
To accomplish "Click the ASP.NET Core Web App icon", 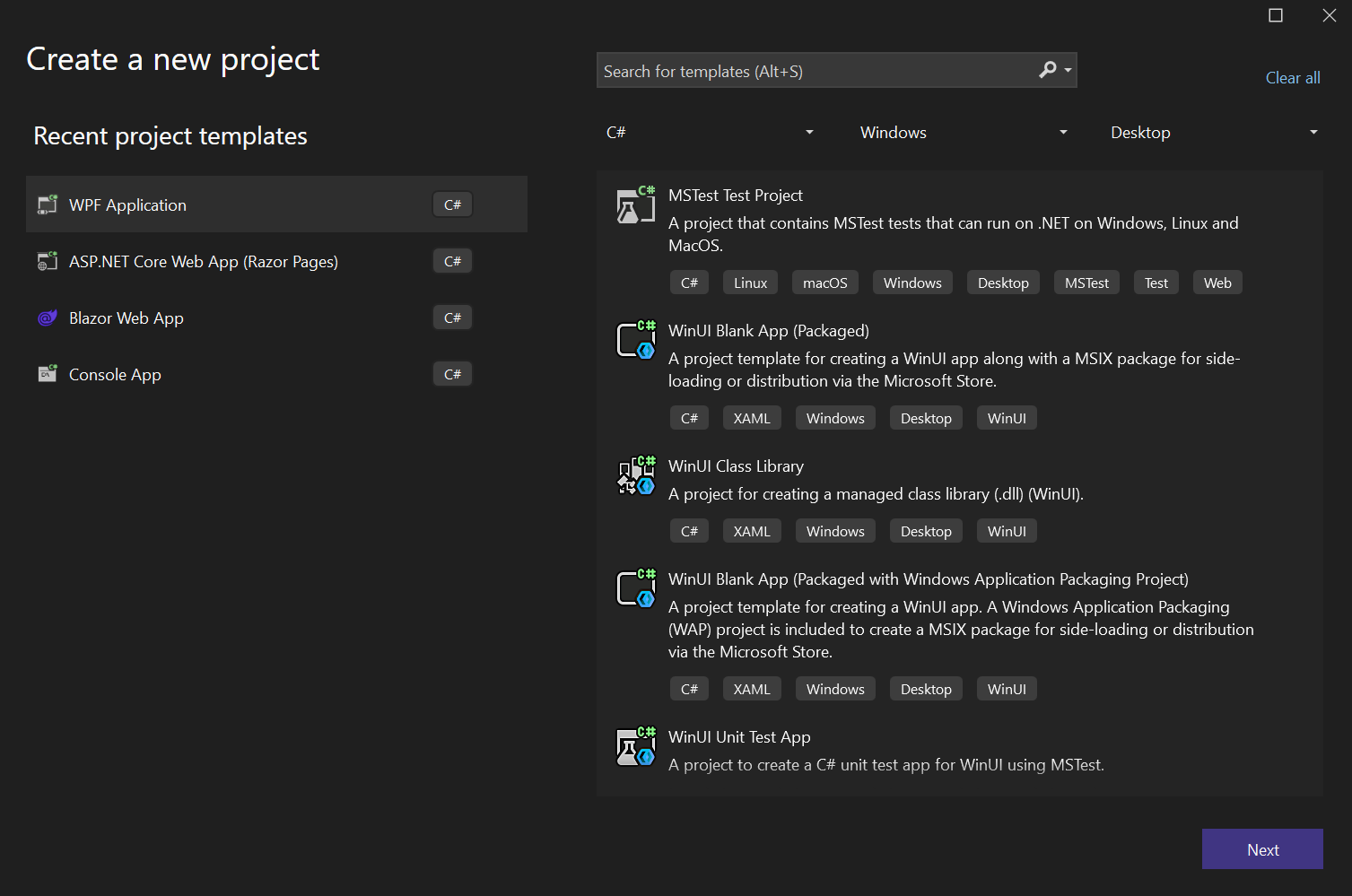I will coord(47,261).
